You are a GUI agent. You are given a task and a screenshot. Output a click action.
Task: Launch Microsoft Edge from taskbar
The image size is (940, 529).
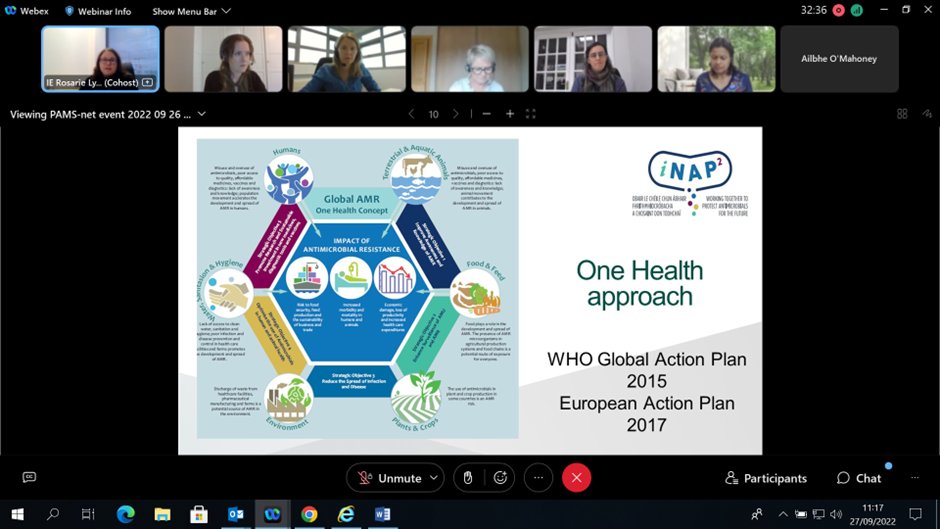point(125,514)
